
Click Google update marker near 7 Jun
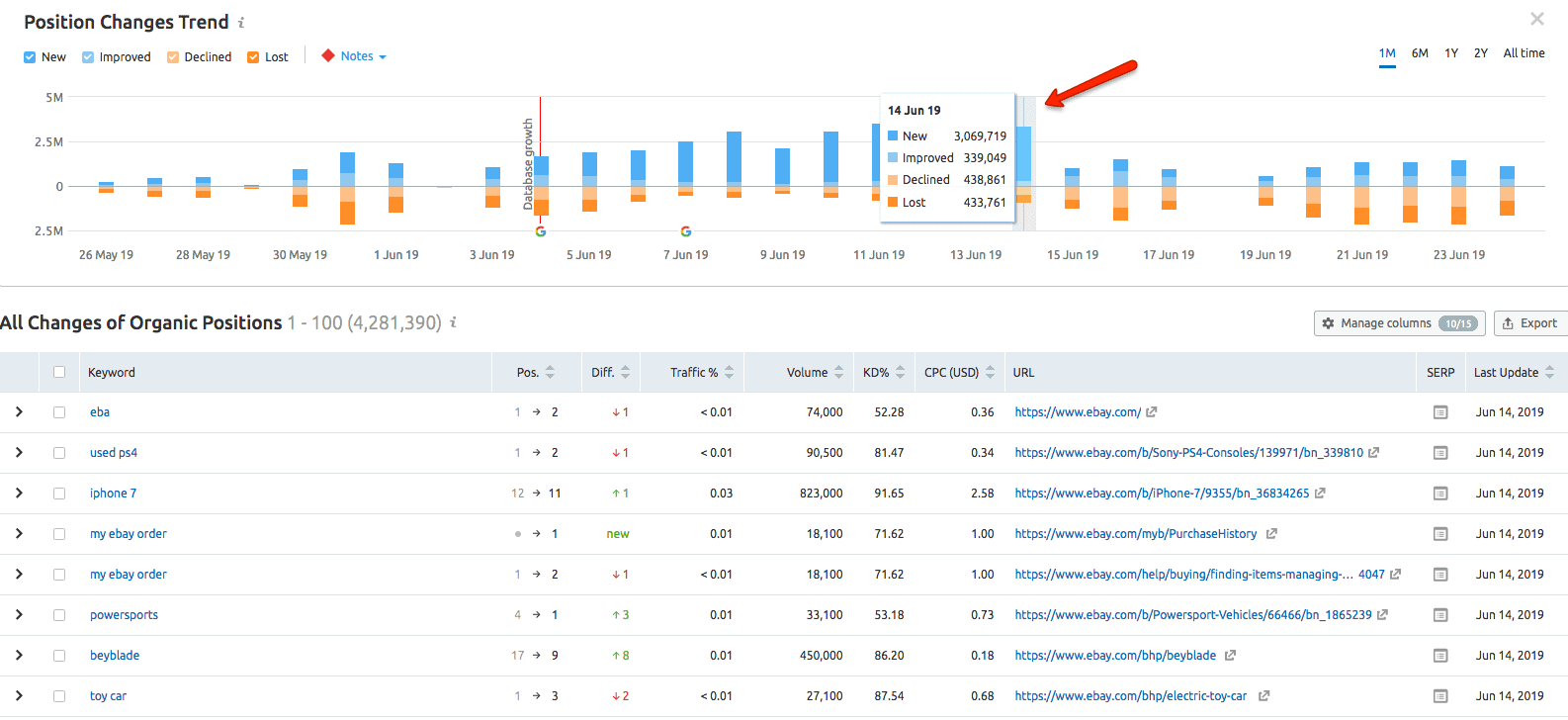pos(686,231)
